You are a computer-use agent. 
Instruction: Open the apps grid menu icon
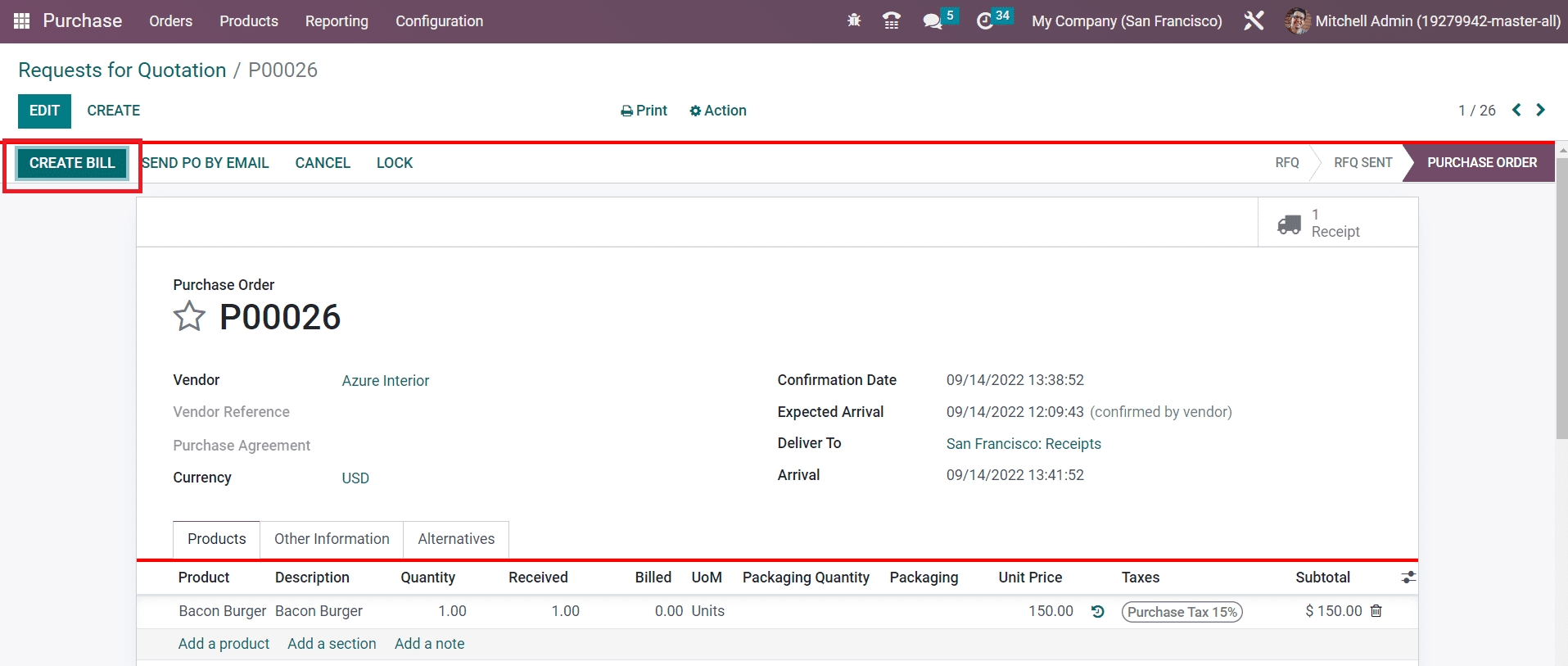coord(22,21)
